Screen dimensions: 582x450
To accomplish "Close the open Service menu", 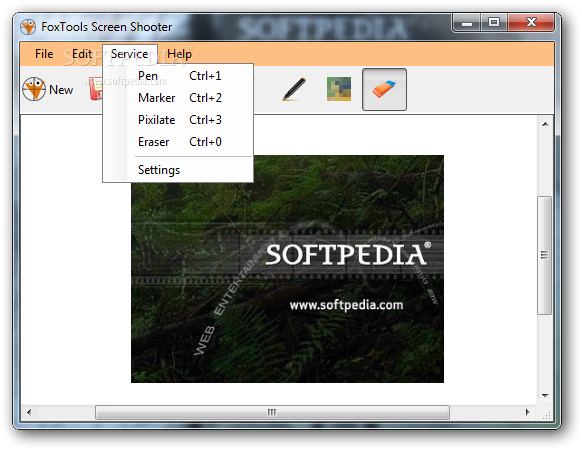I will 130,54.
